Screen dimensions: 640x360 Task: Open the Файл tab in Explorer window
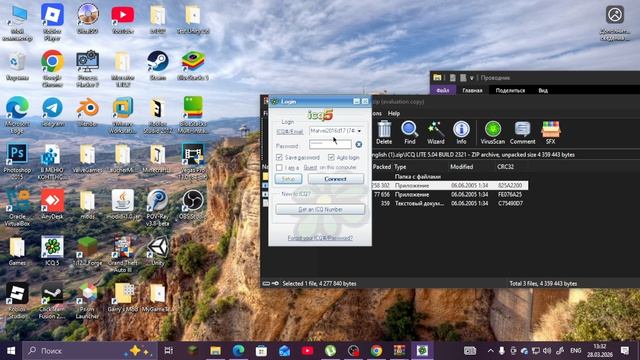click(x=443, y=90)
